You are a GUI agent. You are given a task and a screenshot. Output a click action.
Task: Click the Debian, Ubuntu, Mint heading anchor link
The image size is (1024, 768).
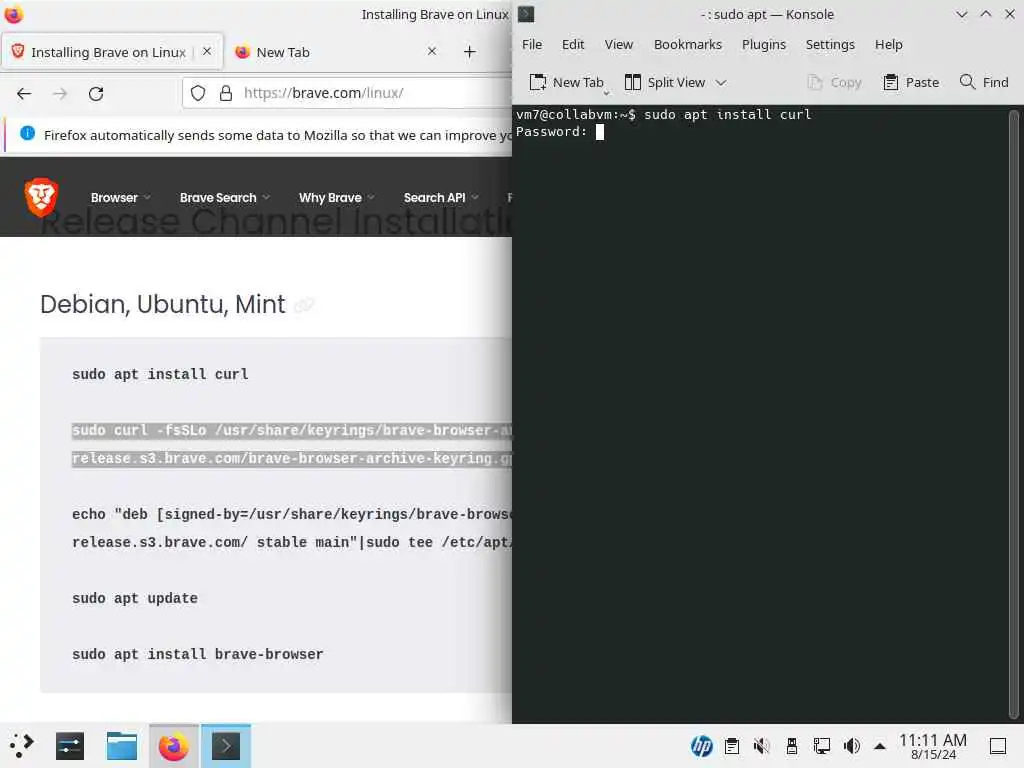[304, 305]
